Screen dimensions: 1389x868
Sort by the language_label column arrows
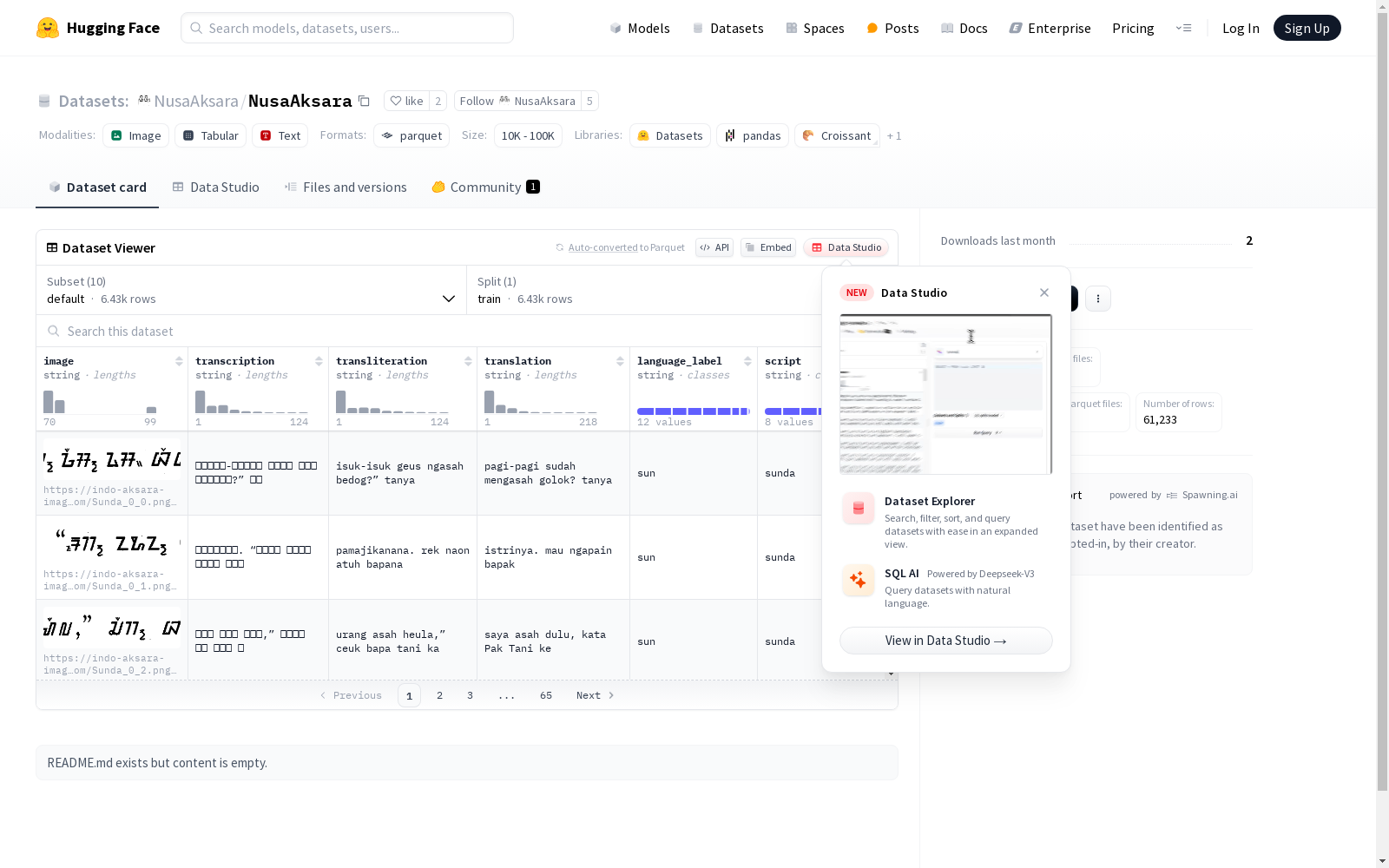tap(747, 361)
